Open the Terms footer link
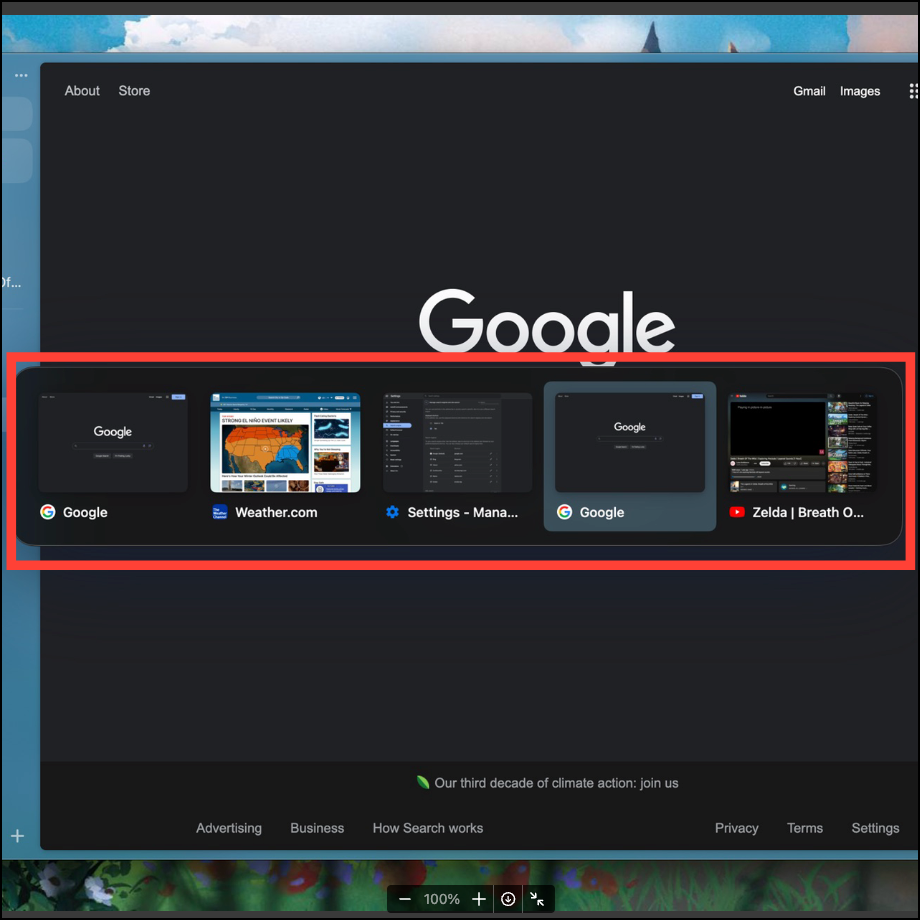920x920 pixels. coord(804,828)
